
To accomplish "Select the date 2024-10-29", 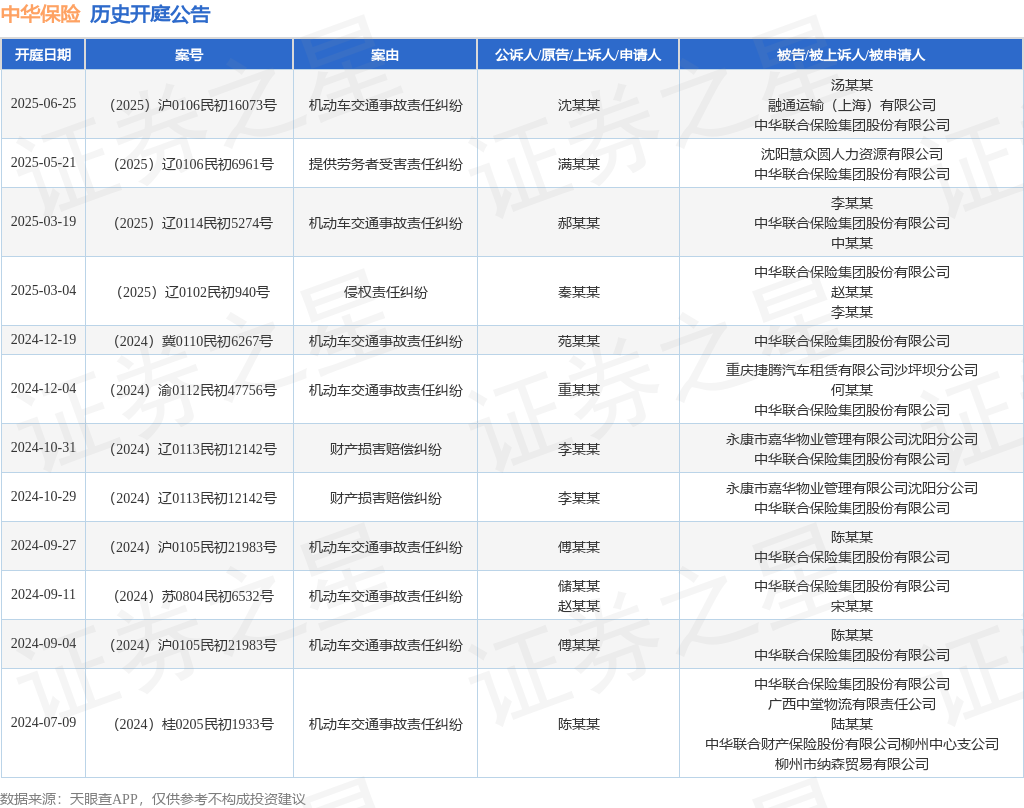I will [43, 496].
